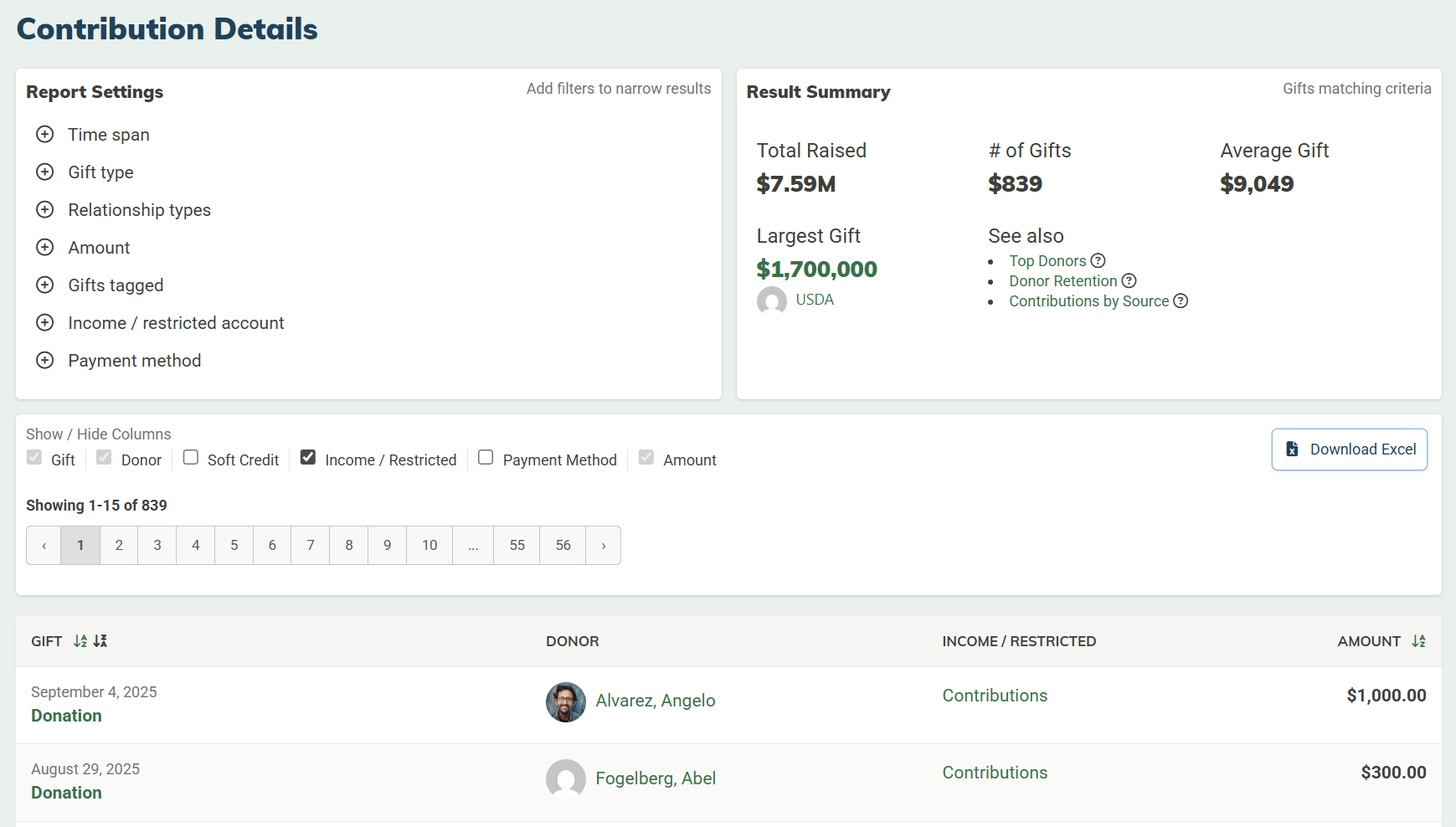Image resolution: width=1456 pixels, height=827 pixels.
Task: Enable the Payment Method column checkbox
Action: tap(486, 458)
